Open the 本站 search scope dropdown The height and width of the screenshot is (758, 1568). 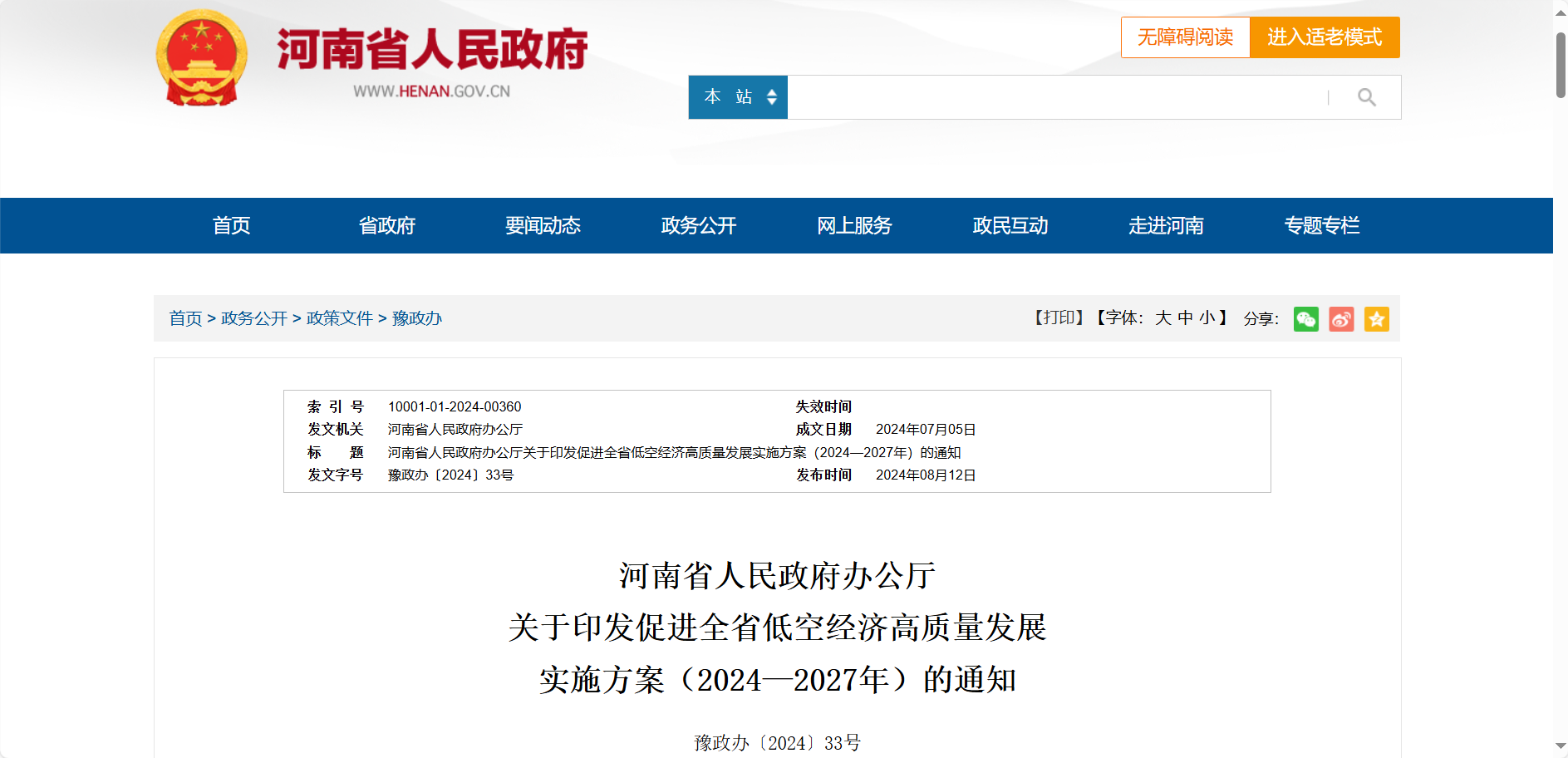[737, 96]
